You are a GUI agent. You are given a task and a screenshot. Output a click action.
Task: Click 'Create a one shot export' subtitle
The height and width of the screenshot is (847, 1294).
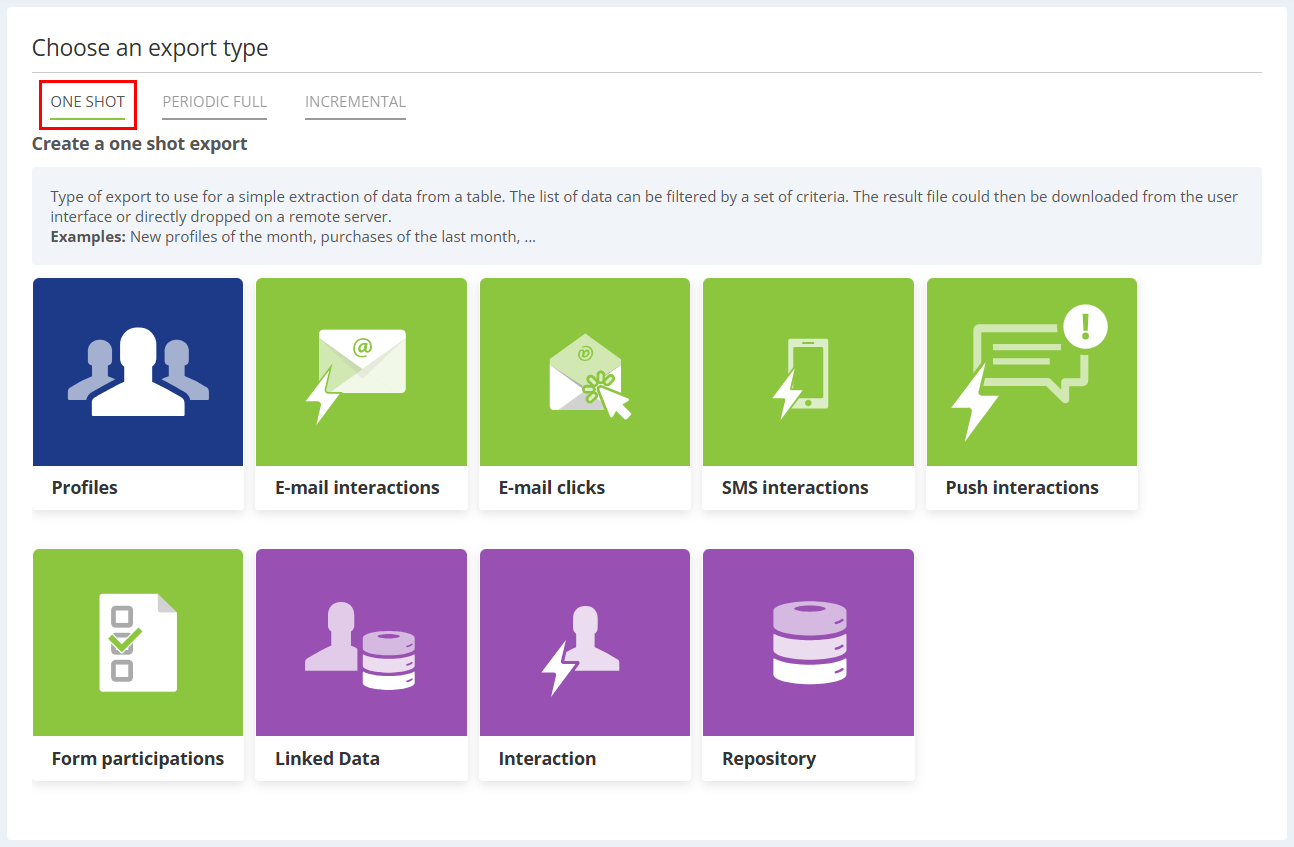click(x=140, y=144)
